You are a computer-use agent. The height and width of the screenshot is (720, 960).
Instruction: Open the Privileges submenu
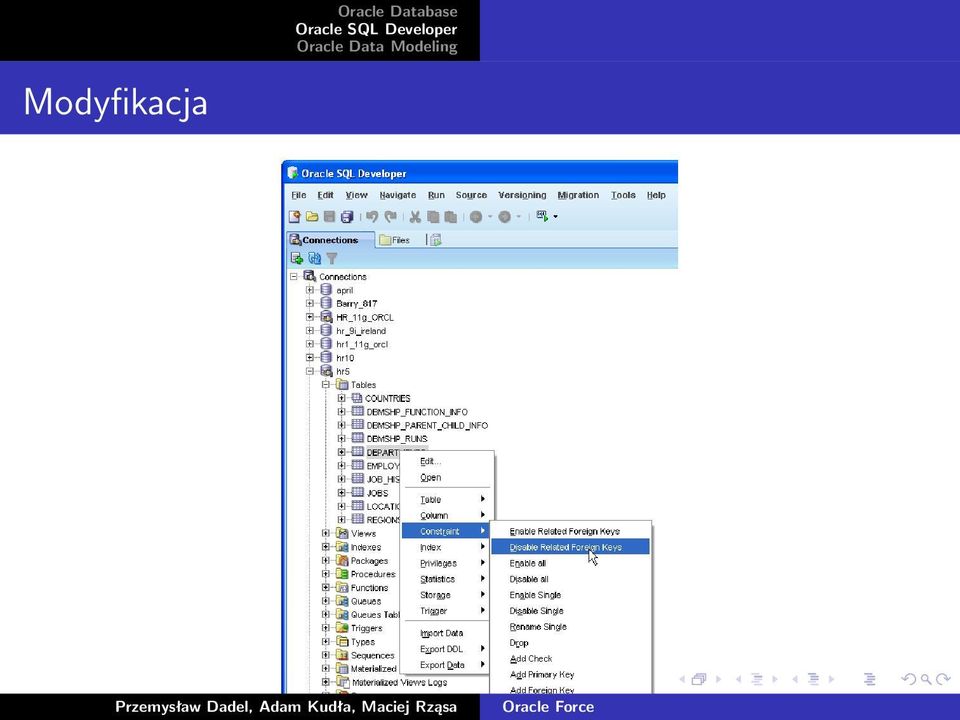[x=447, y=563]
